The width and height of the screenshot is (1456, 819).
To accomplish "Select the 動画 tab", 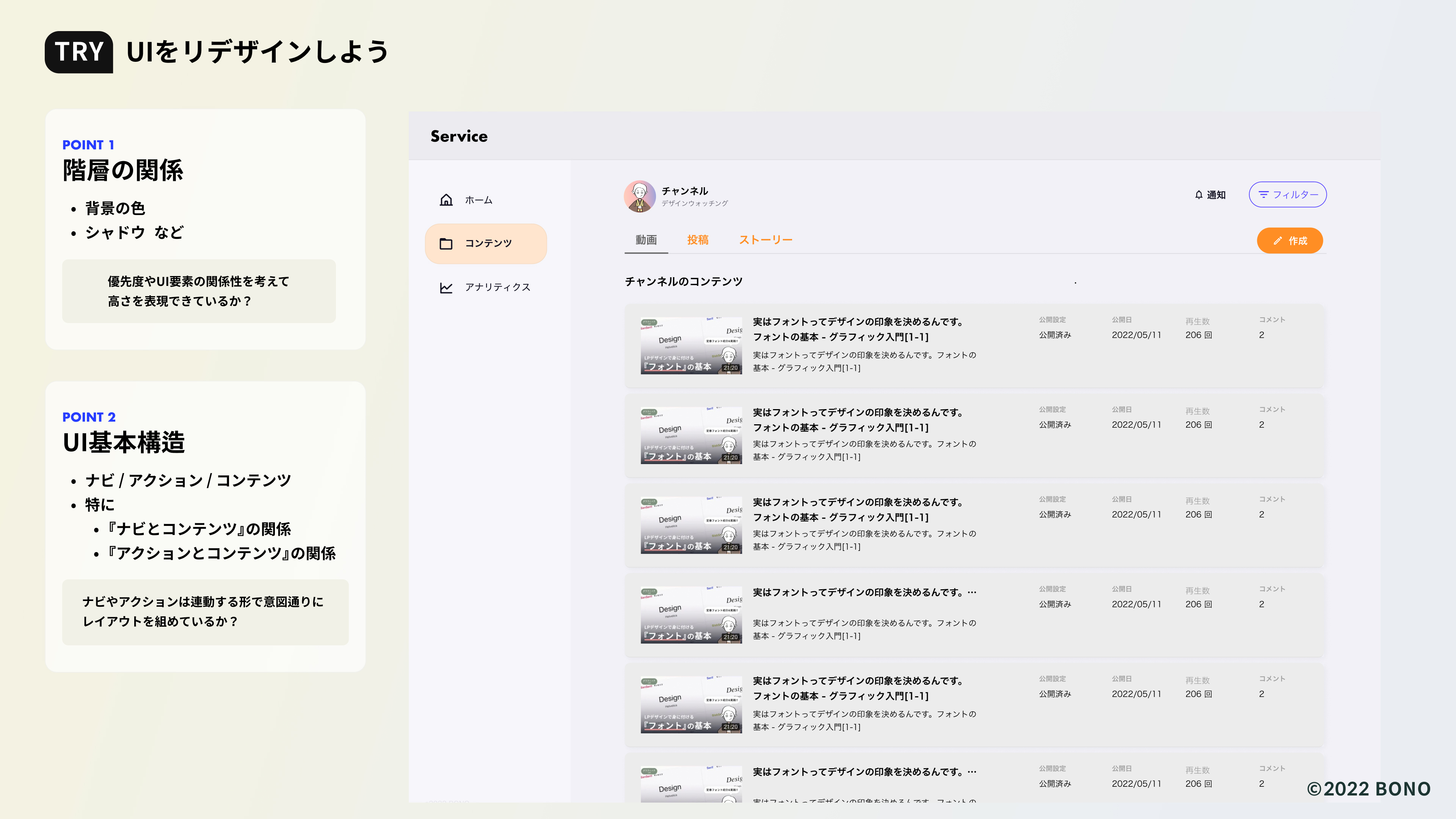I will pos(645,240).
